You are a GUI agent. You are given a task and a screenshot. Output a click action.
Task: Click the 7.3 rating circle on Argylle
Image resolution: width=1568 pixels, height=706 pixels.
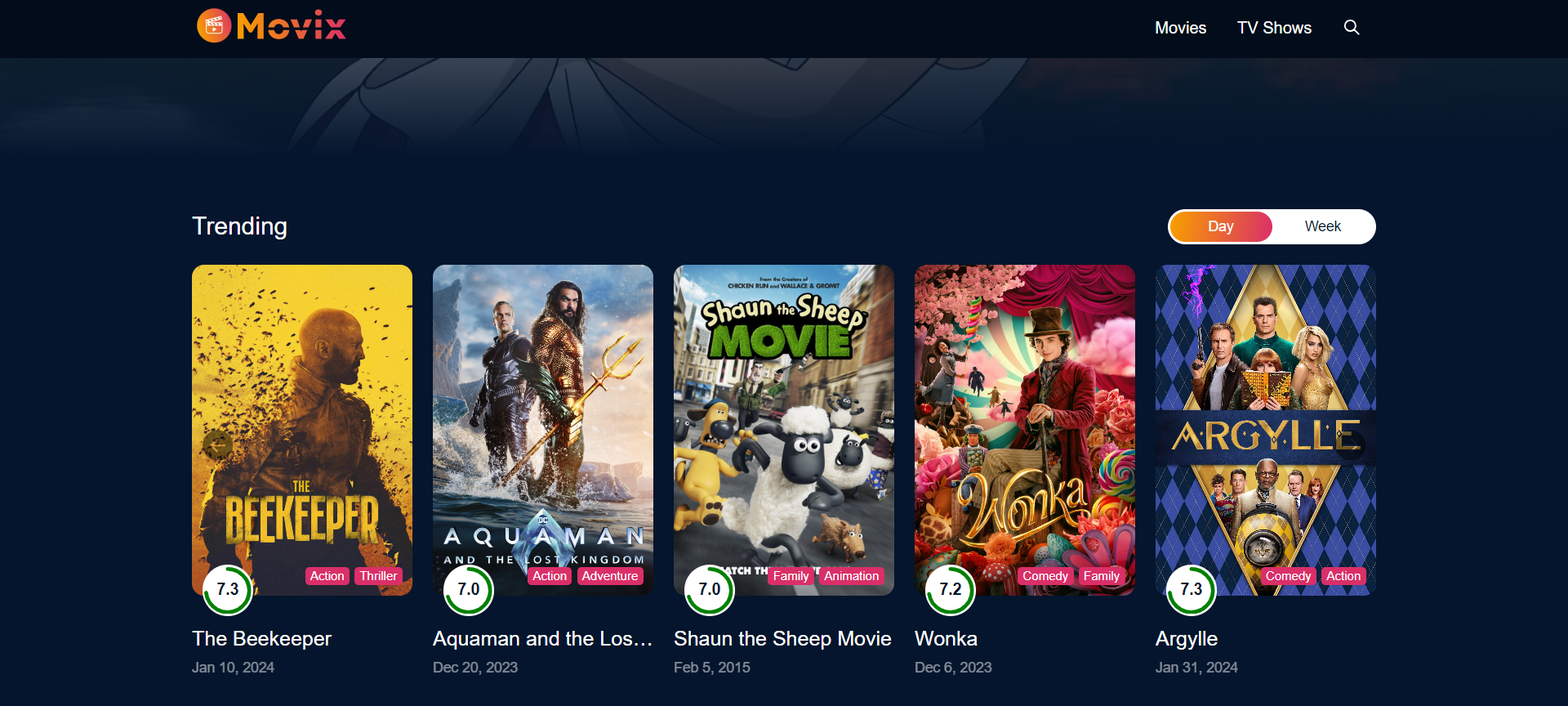coord(1192,590)
